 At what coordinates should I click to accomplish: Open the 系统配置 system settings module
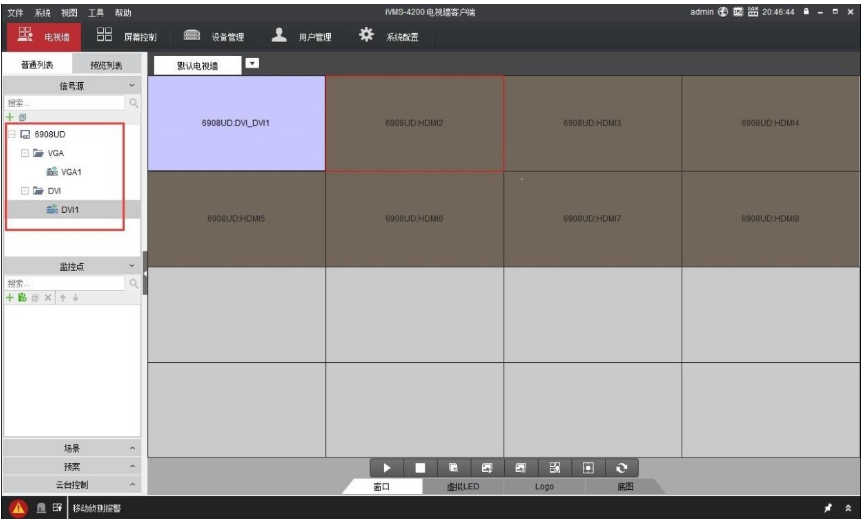click(390, 37)
